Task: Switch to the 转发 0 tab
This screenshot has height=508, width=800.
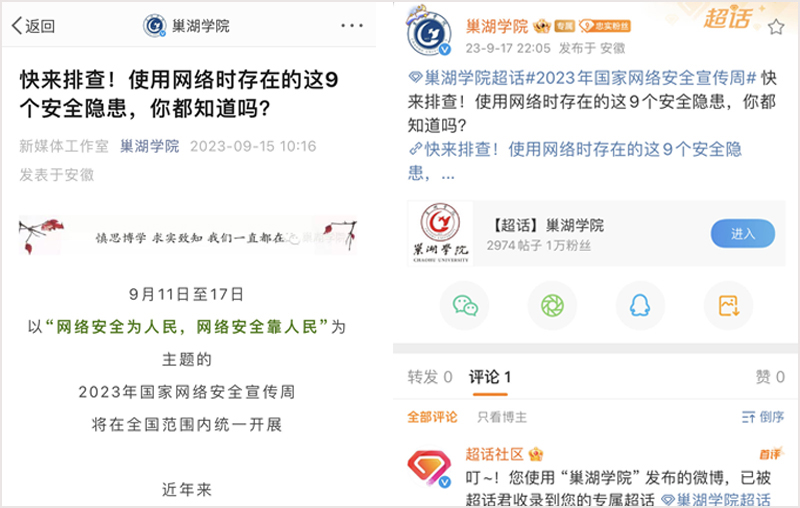Action: point(430,377)
